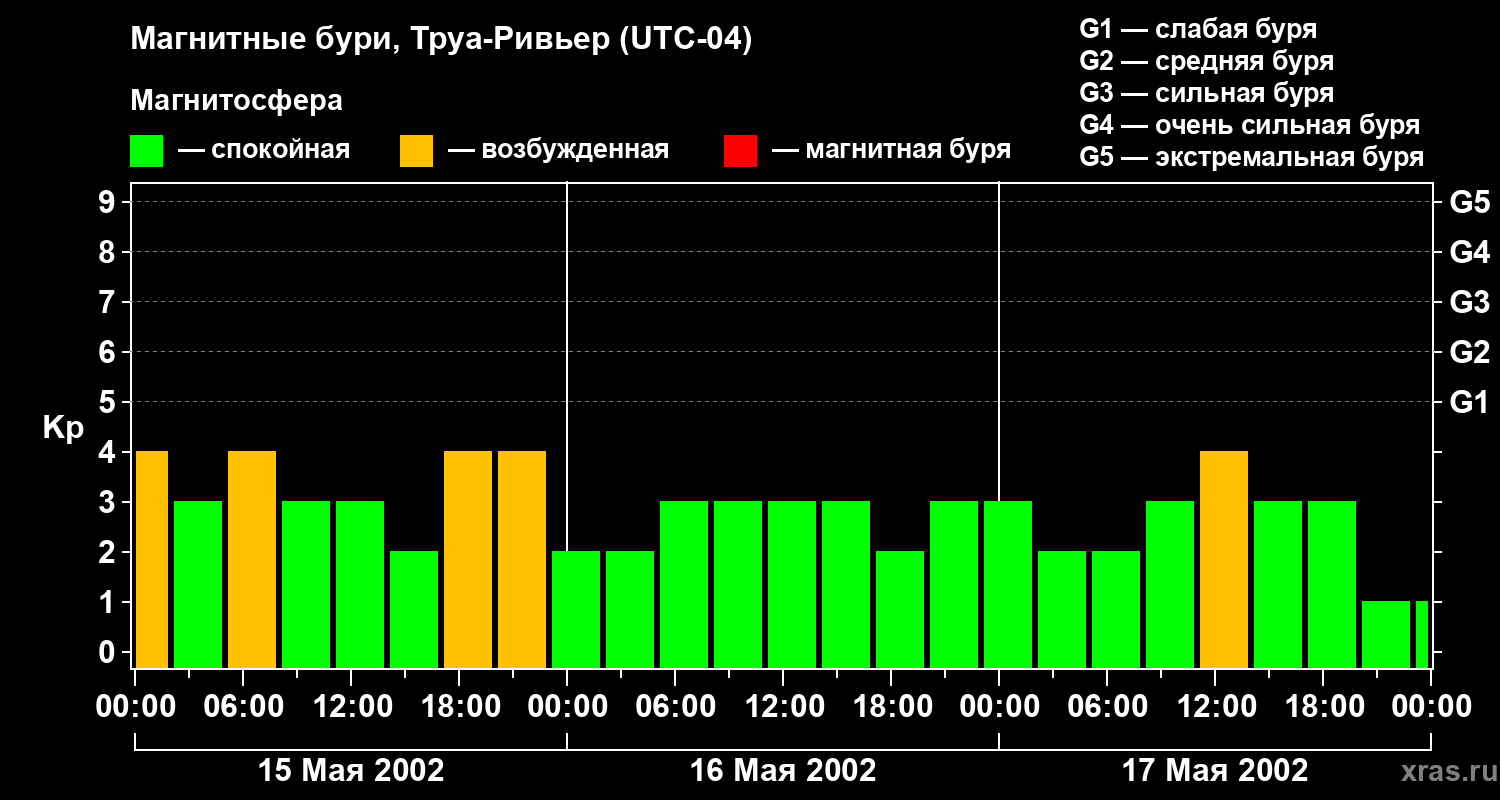Select the Kp 2 bar at 06:00 on 17 Мая
The image size is (1500, 800).
click(x=1116, y=610)
